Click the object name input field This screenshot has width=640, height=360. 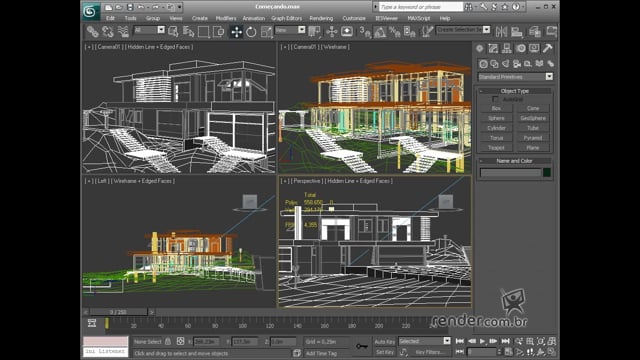tap(510, 173)
